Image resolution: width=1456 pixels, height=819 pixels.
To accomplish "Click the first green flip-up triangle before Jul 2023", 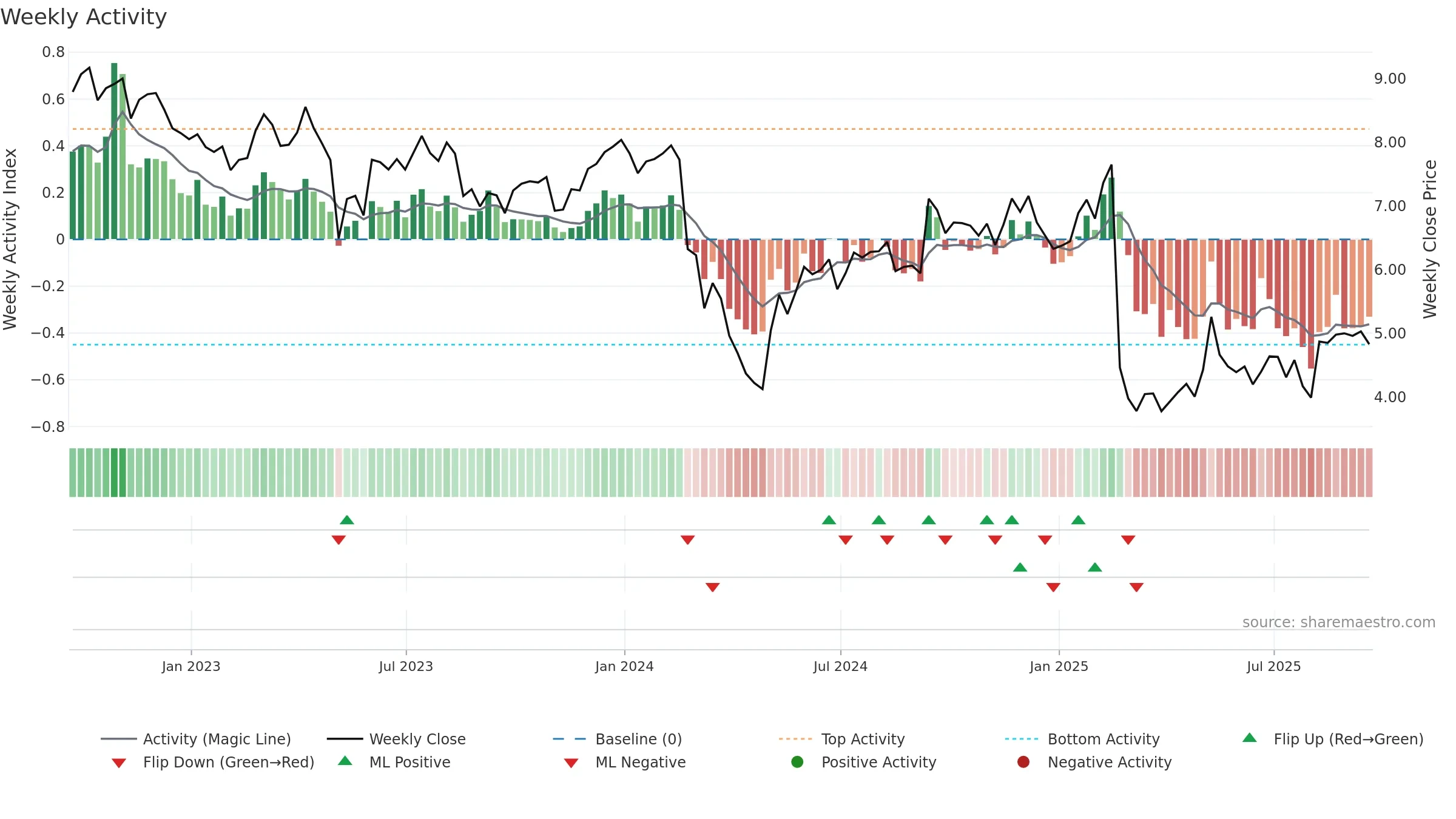I will point(347,520).
